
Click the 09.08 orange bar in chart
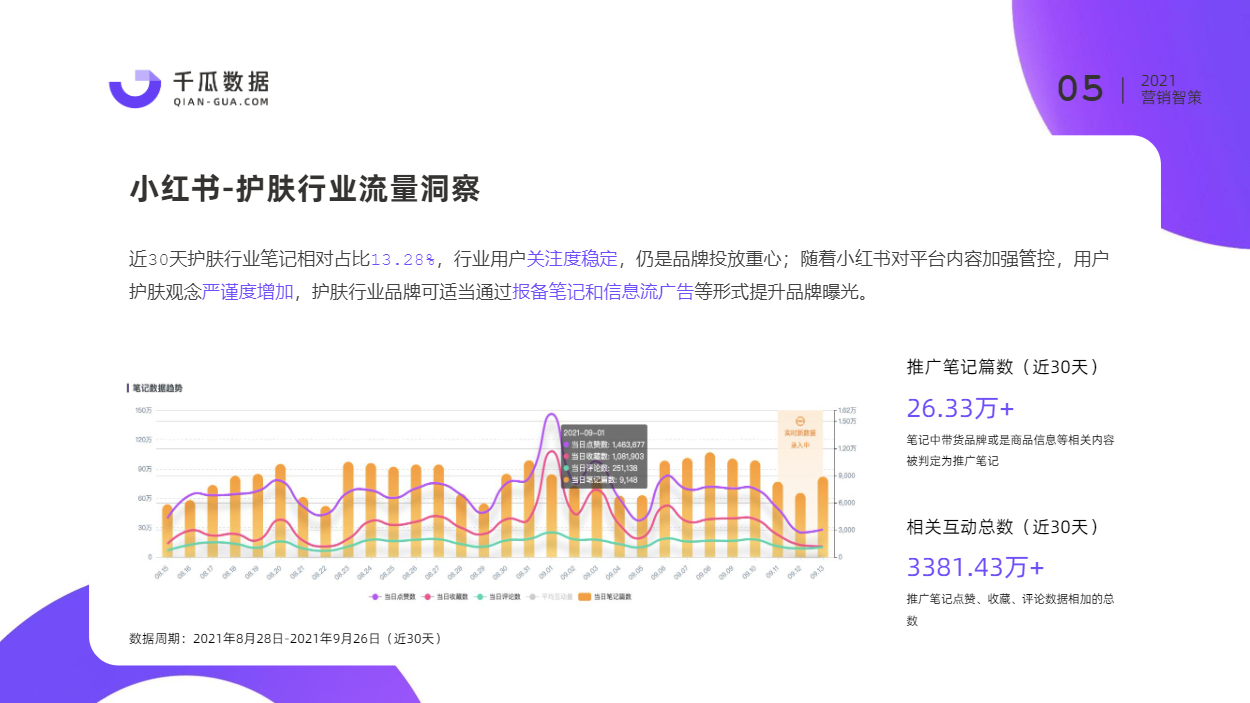click(709, 505)
